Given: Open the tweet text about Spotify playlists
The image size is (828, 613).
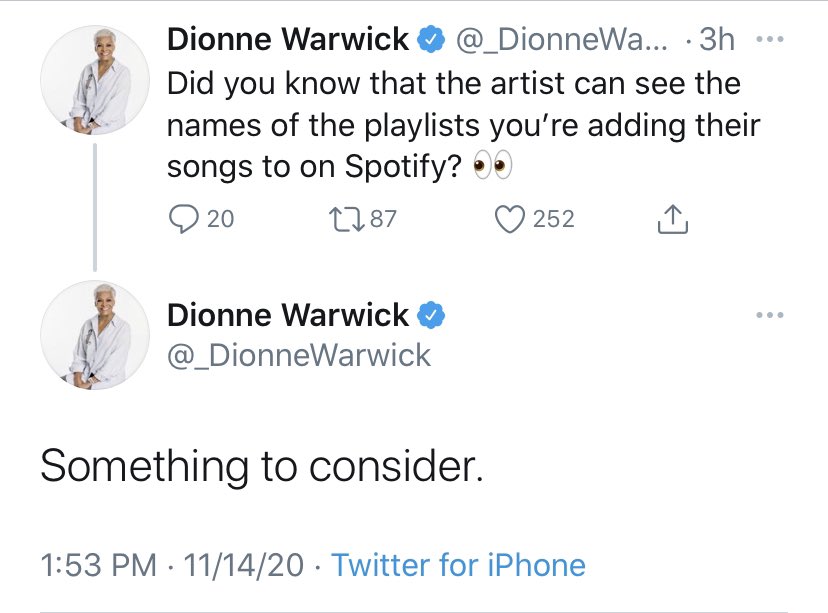Looking at the screenshot, I should coord(460,126).
